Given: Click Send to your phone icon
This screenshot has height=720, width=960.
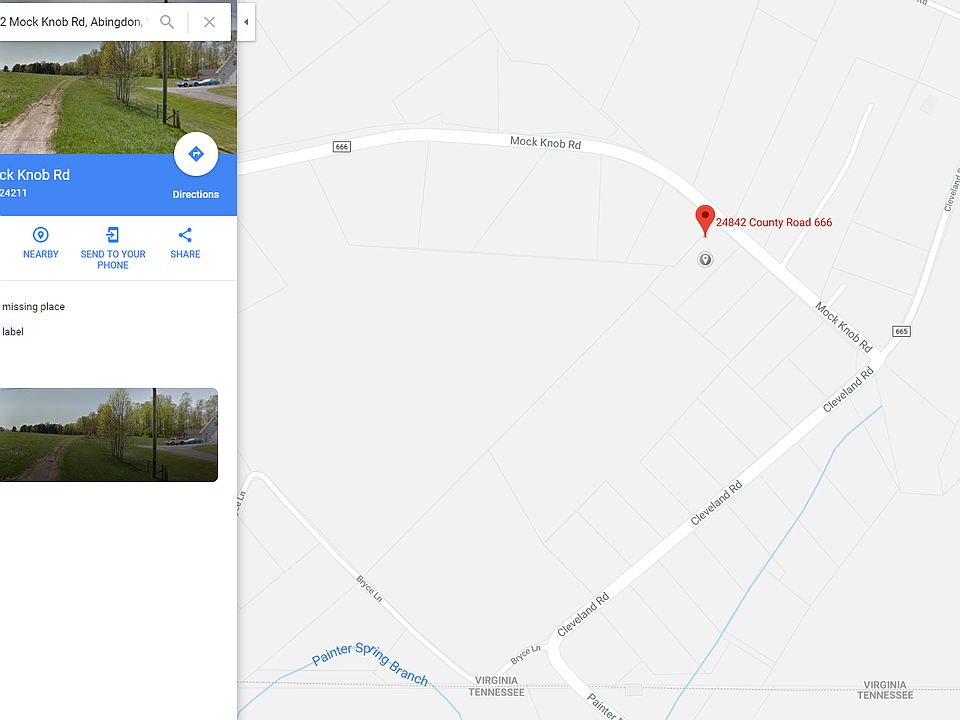Looking at the screenshot, I should click(x=113, y=235).
